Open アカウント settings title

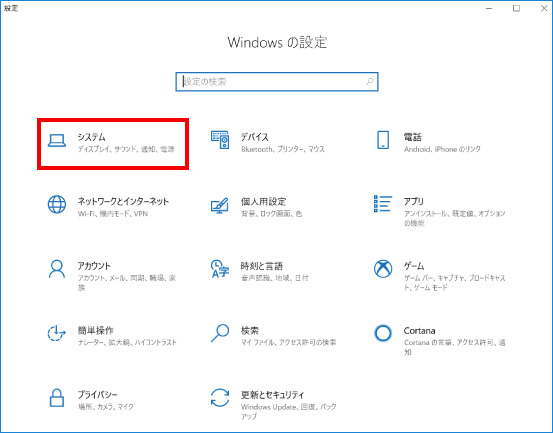94,266
